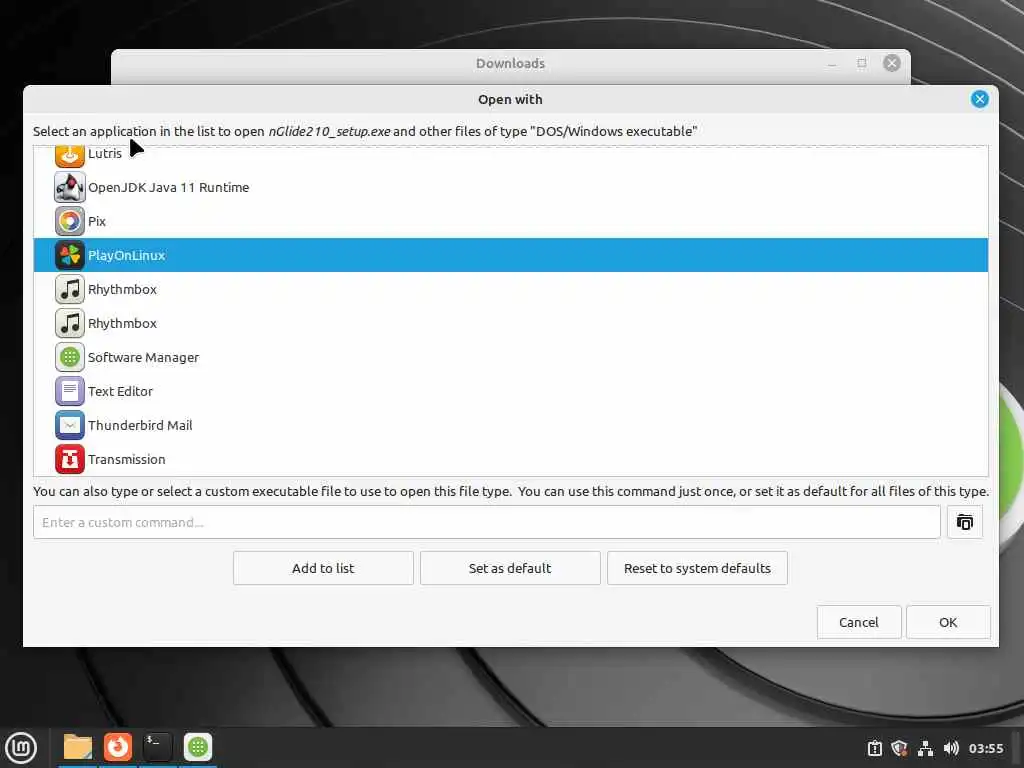Select the OpenJDK Java 11 Runtime label

click(168, 187)
